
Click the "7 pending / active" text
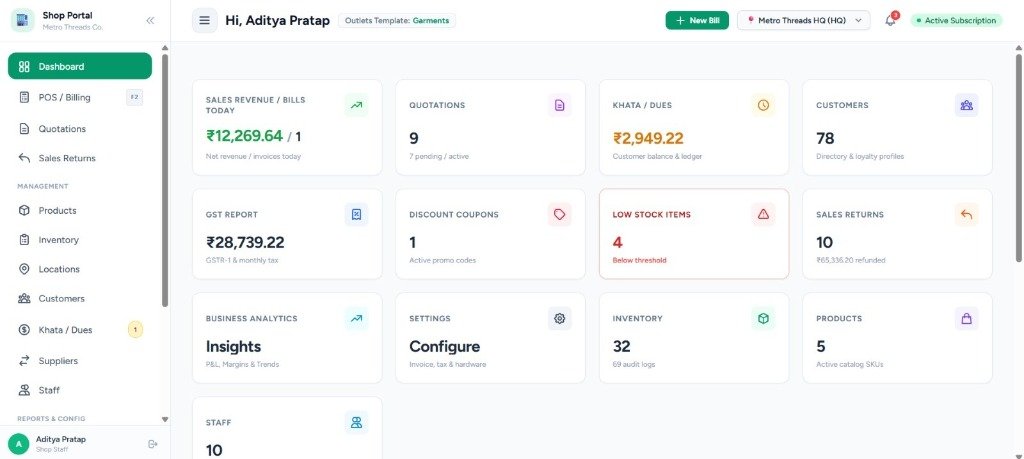[439, 157]
